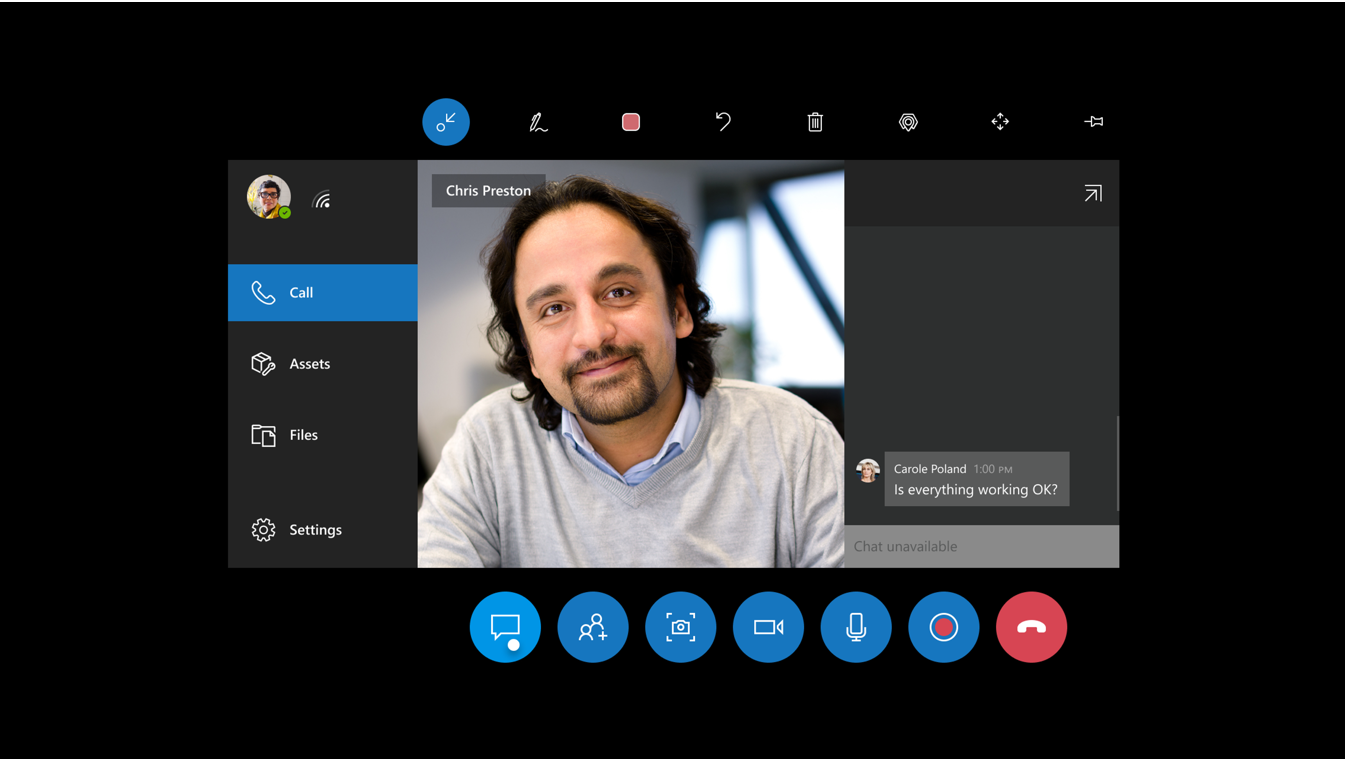The width and height of the screenshot is (1345, 759).
Task: Delete all annotations
Action: [x=815, y=121]
